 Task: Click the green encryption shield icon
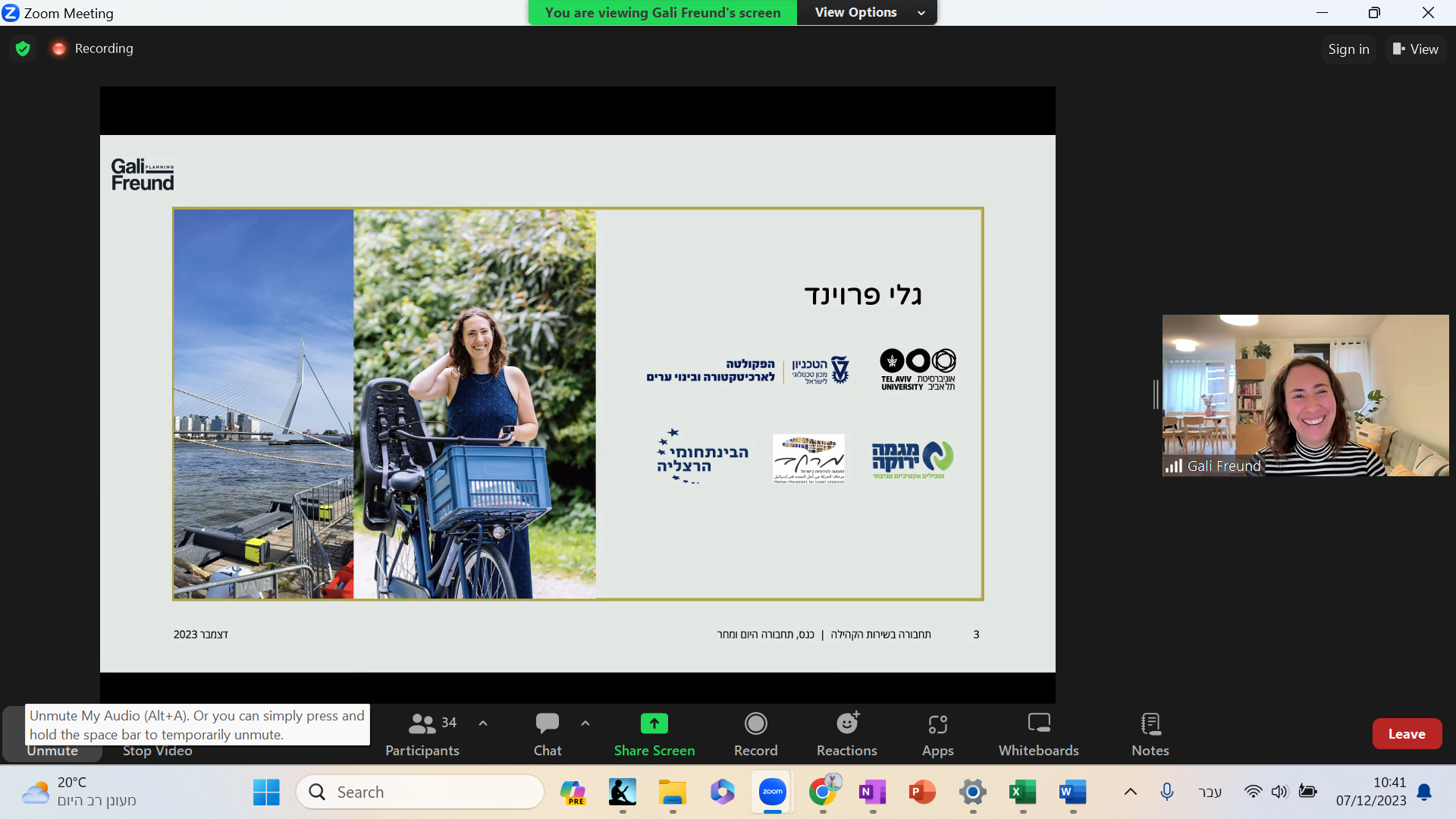click(x=23, y=49)
